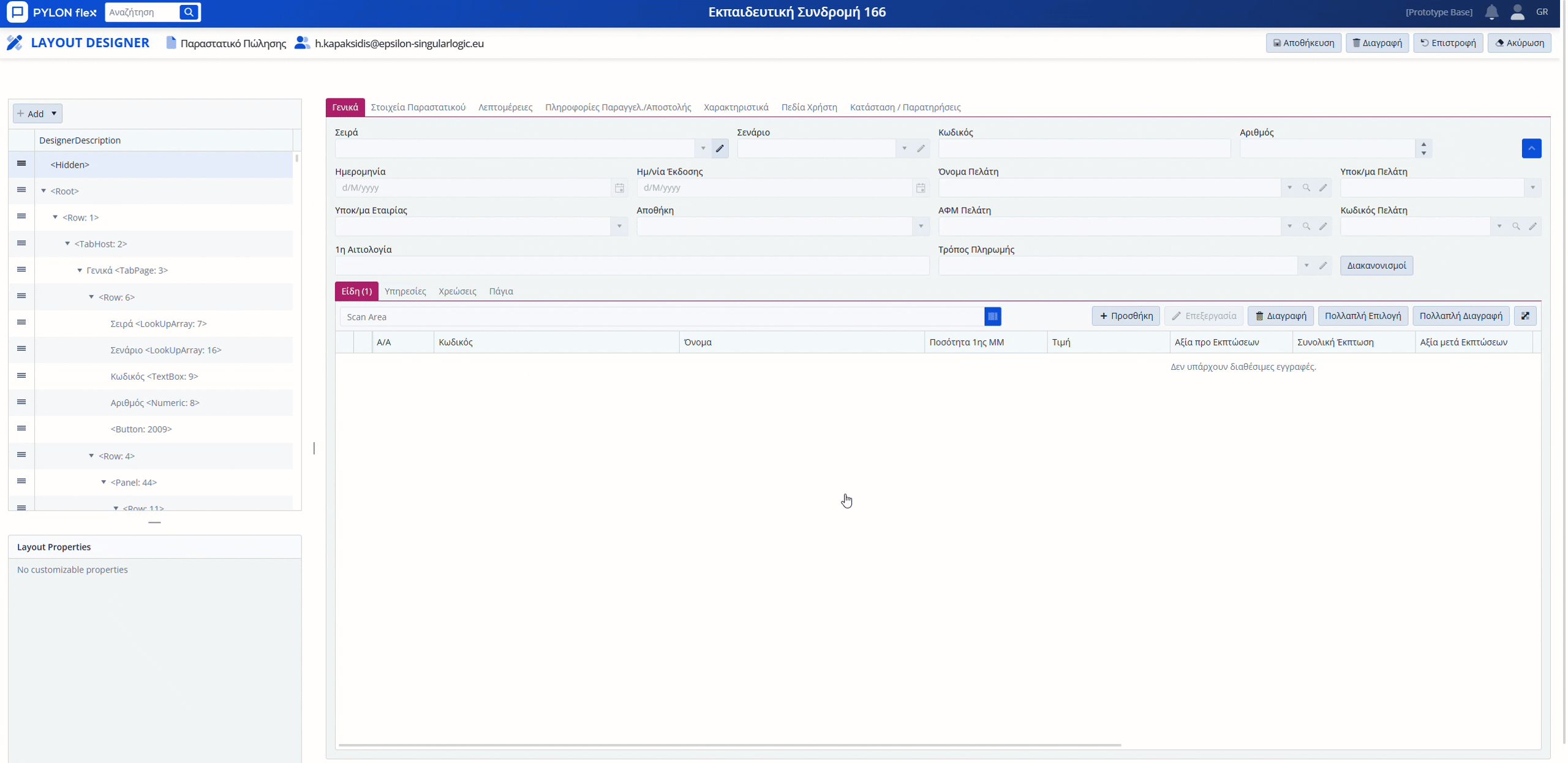Click the edit pencil in Τρόπος Πληρωμής

tap(1323, 266)
